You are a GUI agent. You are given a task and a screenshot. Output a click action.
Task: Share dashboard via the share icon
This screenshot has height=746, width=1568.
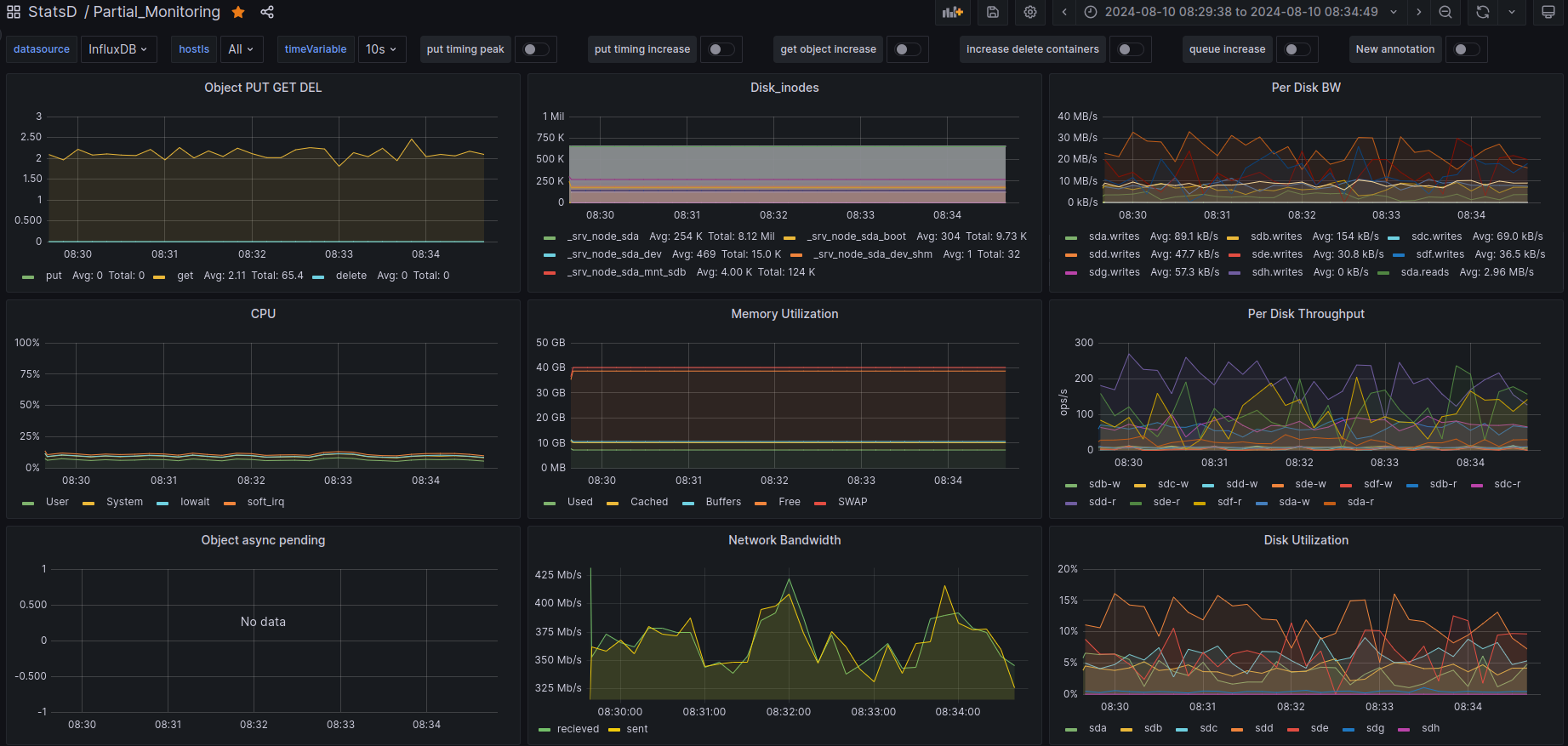[267, 12]
